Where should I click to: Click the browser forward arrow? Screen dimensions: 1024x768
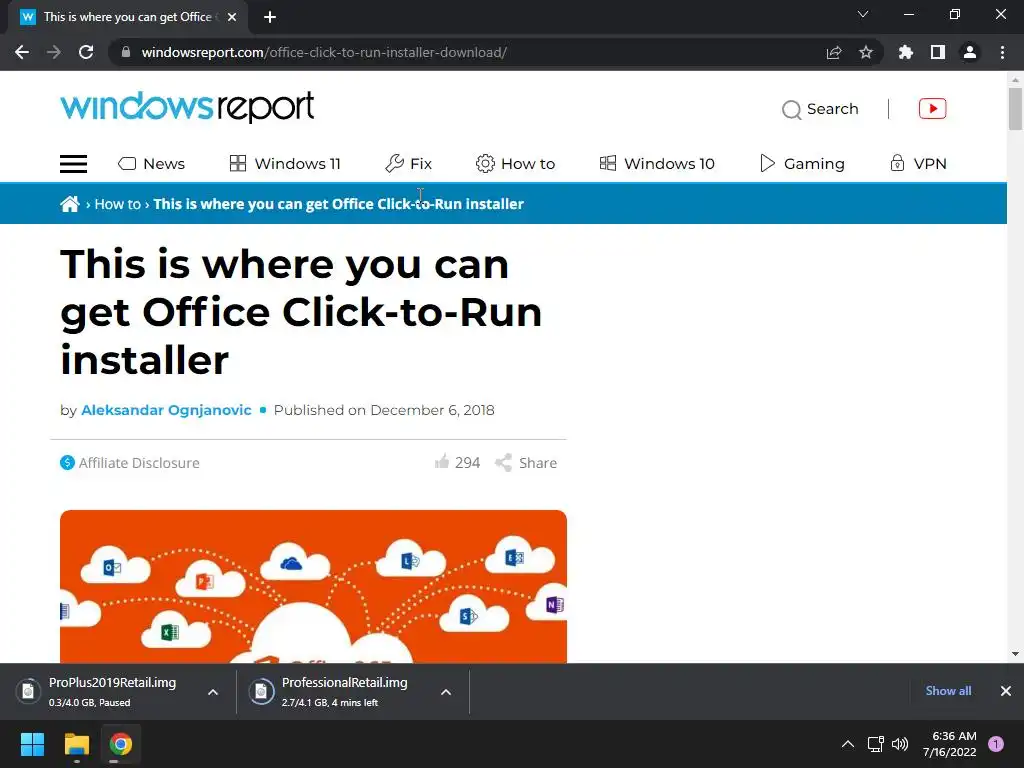[x=54, y=52]
